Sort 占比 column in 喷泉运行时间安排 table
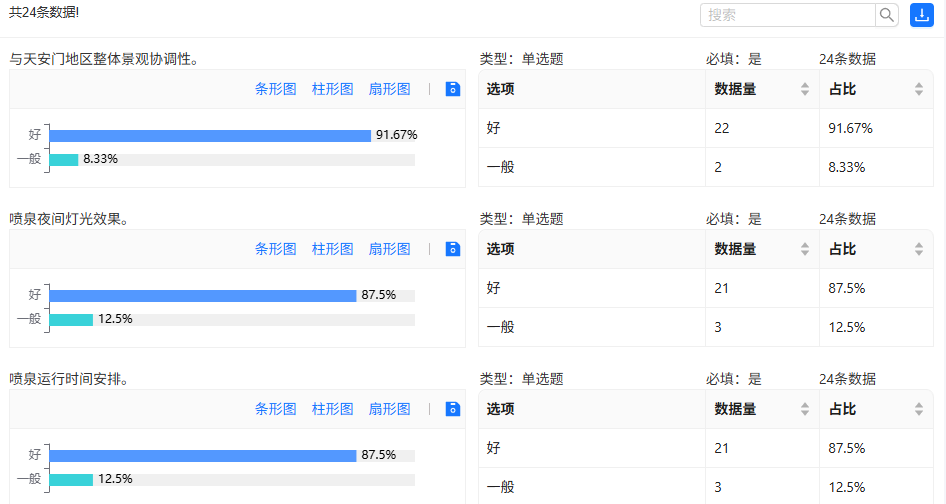946x504 pixels. (918, 409)
